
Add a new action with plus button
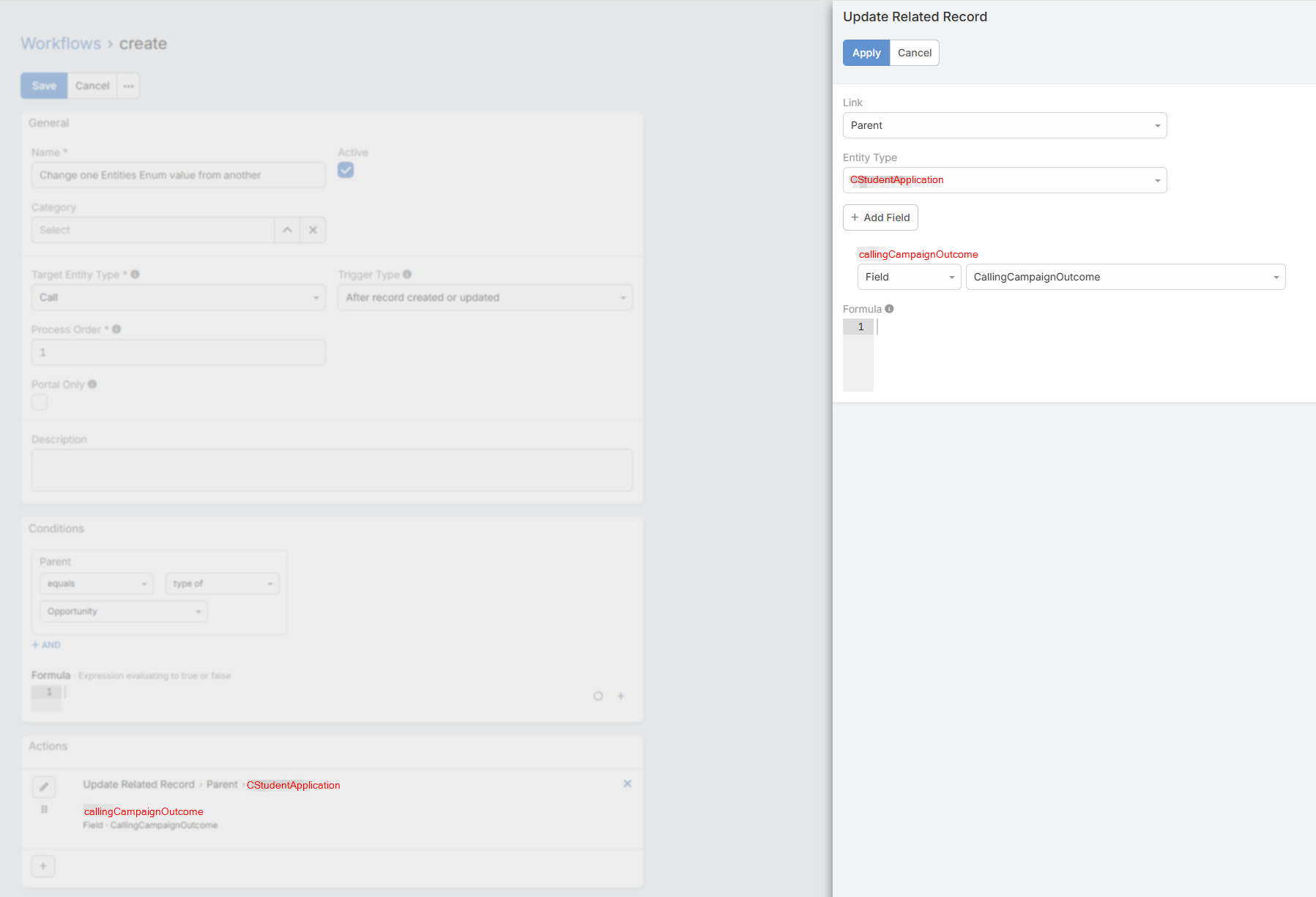(x=43, y=866)
